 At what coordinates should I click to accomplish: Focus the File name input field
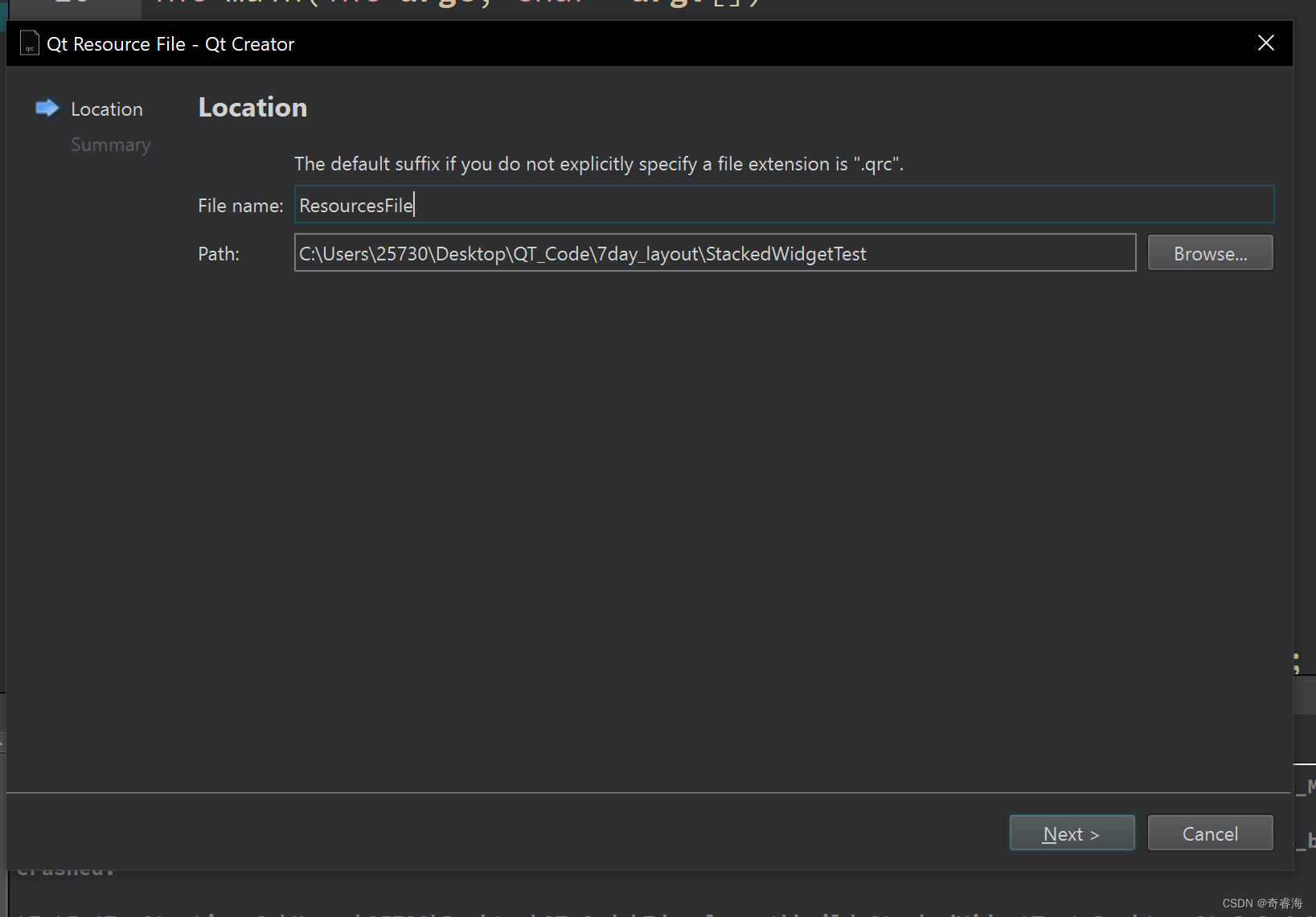click(x=784, y=205)
